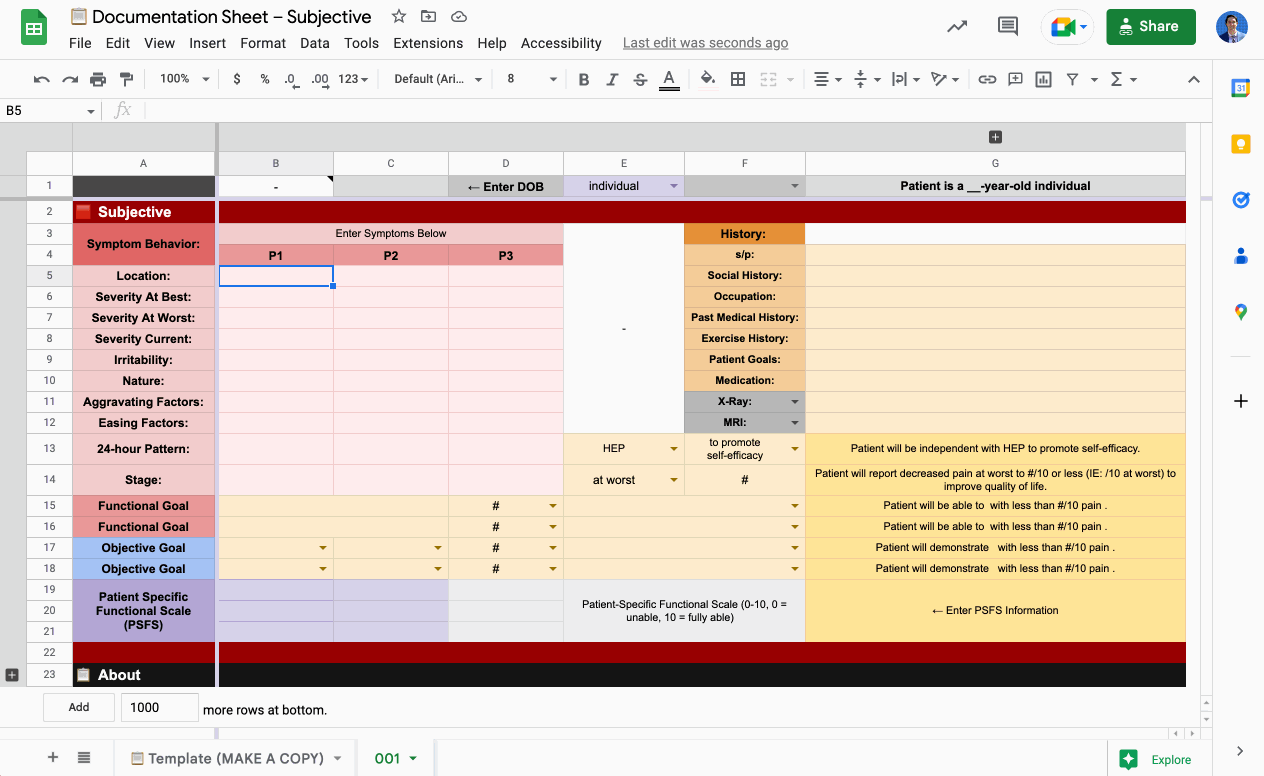Add a new sheet

[53, 758]
